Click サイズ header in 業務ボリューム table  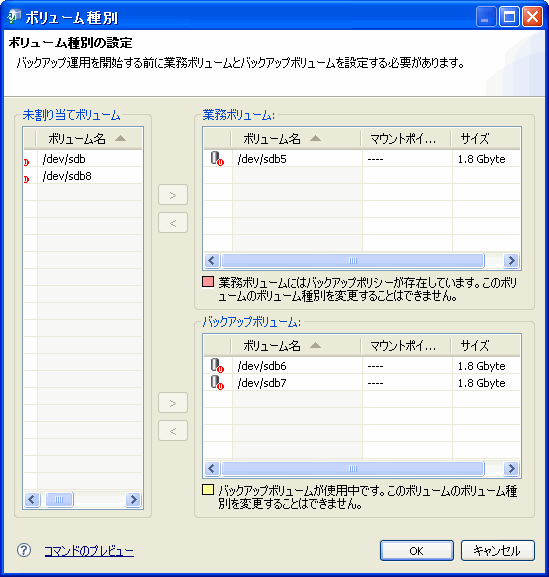tap(486, 139)
